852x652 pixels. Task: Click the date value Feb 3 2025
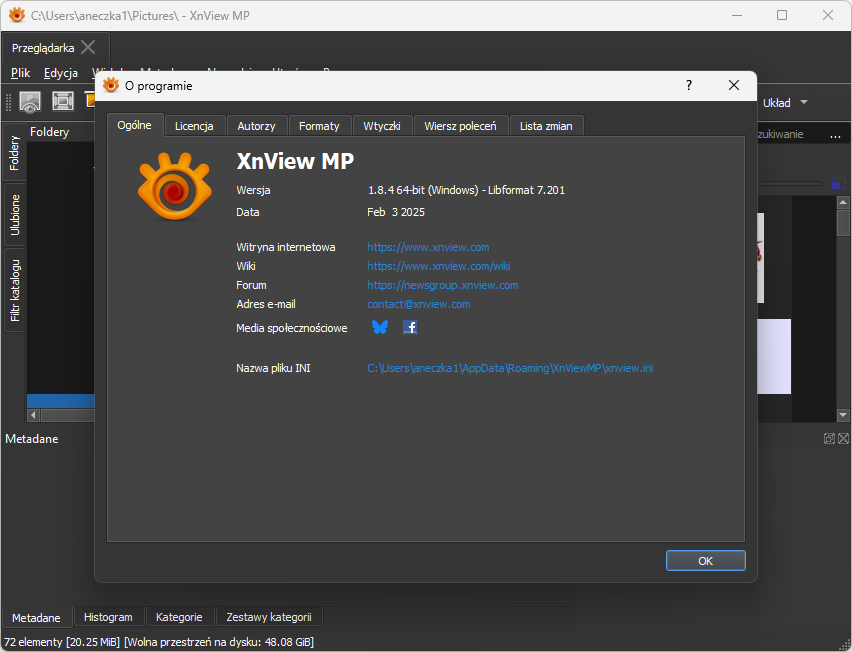(x=396, y=212)
